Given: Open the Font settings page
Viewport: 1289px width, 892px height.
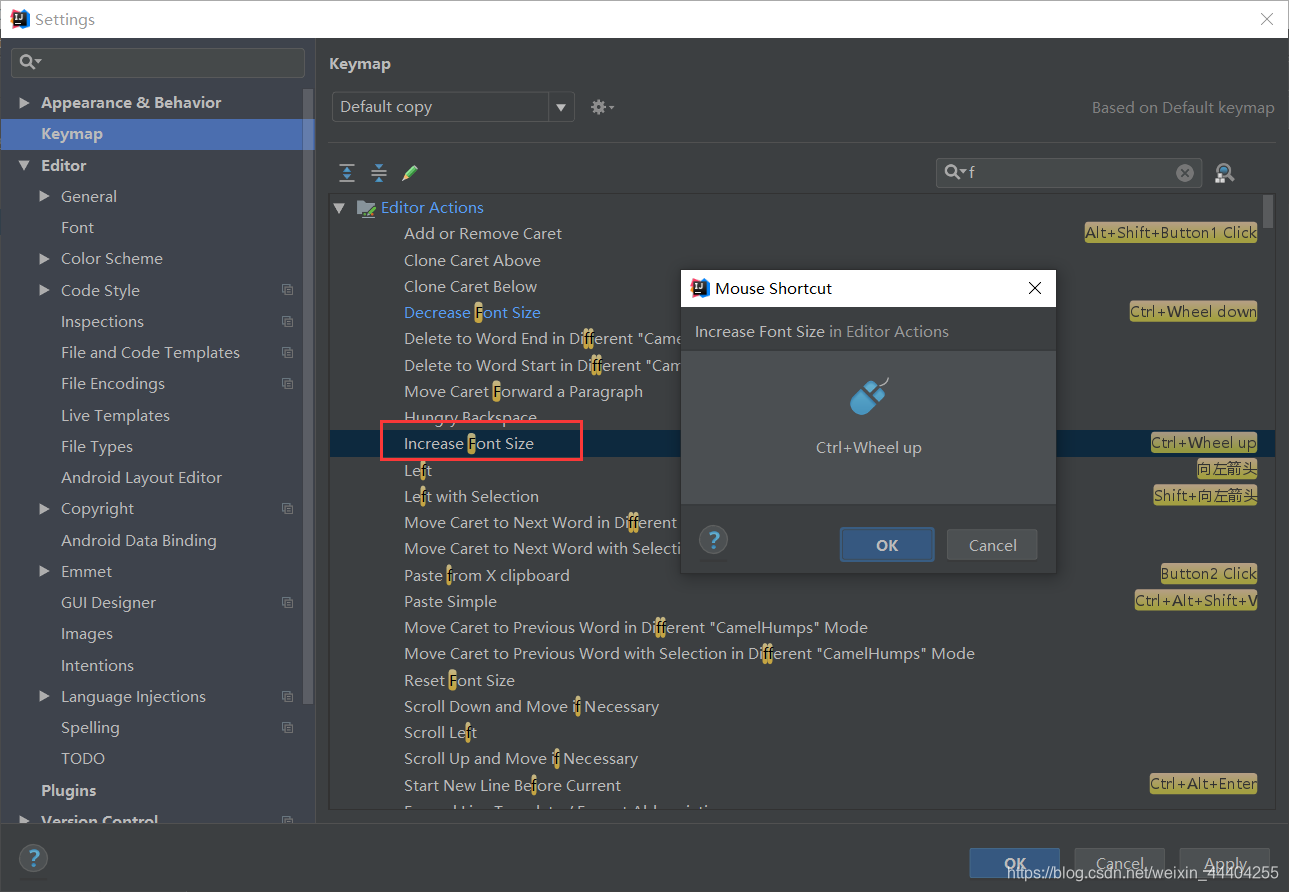Looking at the screenshot, I should click(77, 228).
